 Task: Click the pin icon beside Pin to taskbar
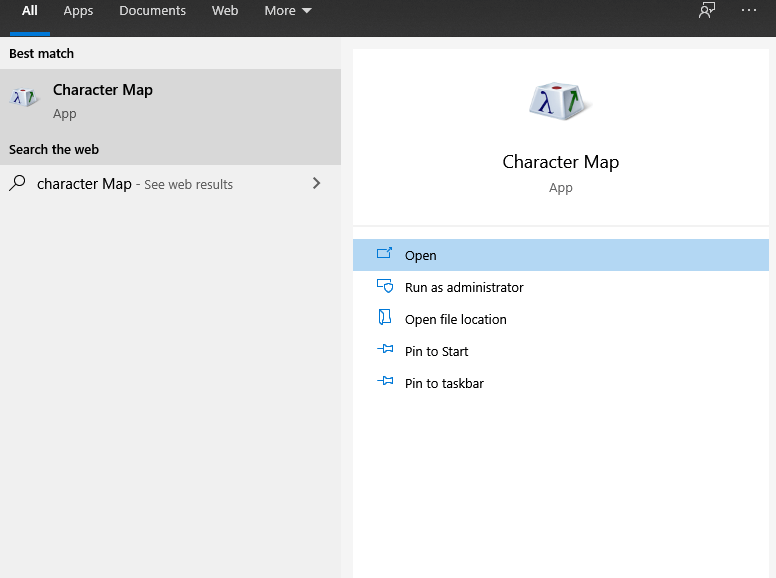pos(385,382)
